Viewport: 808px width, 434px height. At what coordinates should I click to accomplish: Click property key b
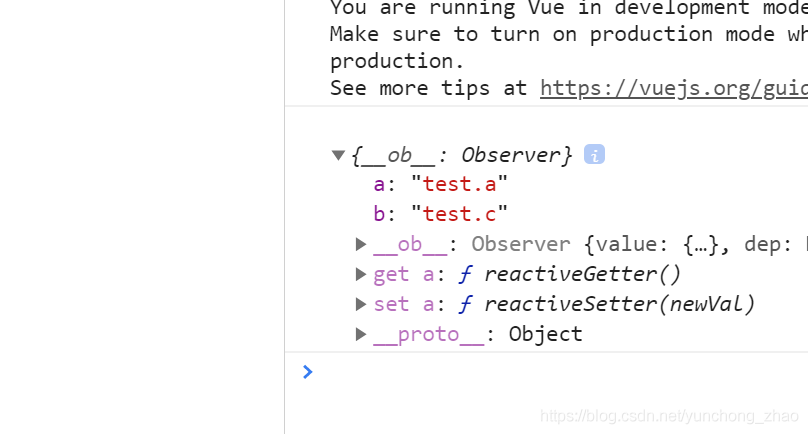coord(379,214)
